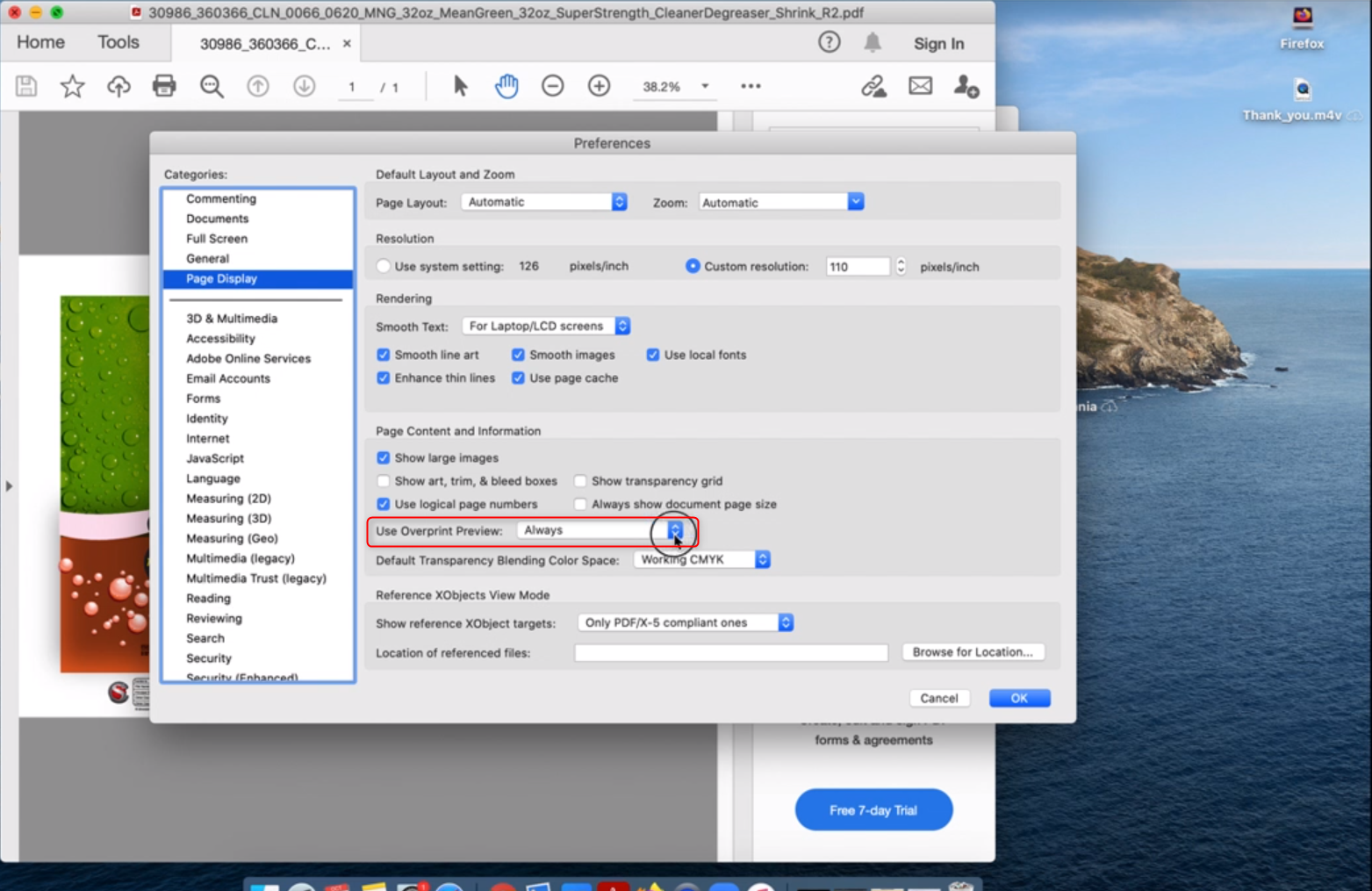Select Use system setting resolution option
Image resolution: width=1372 pixels, height=891 pixels.
point(384,266)
